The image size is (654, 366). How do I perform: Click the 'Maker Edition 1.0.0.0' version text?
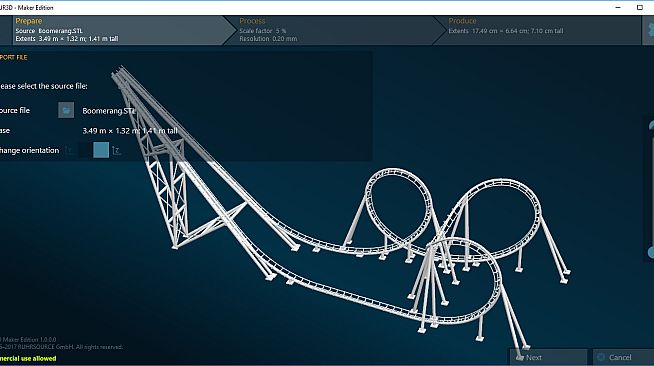[x=28, y=340]
